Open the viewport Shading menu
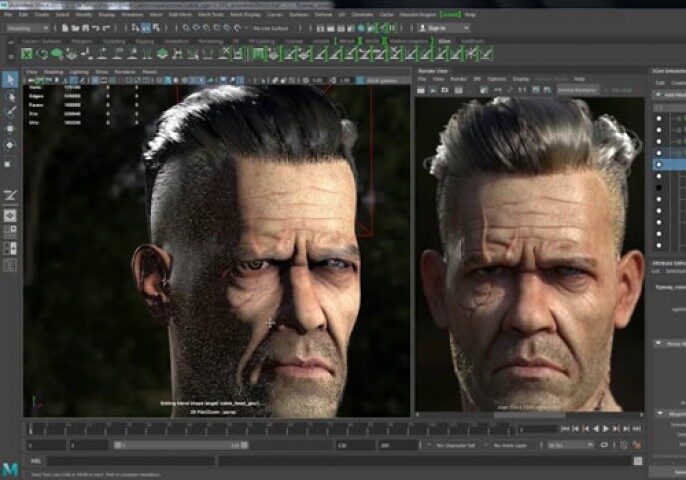686x480 pixels. 53,72
